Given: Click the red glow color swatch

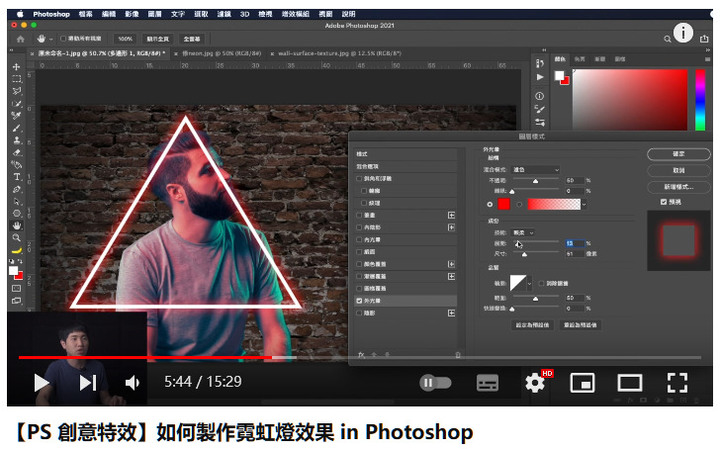Looking at the screenshot, I should (504, 204).
